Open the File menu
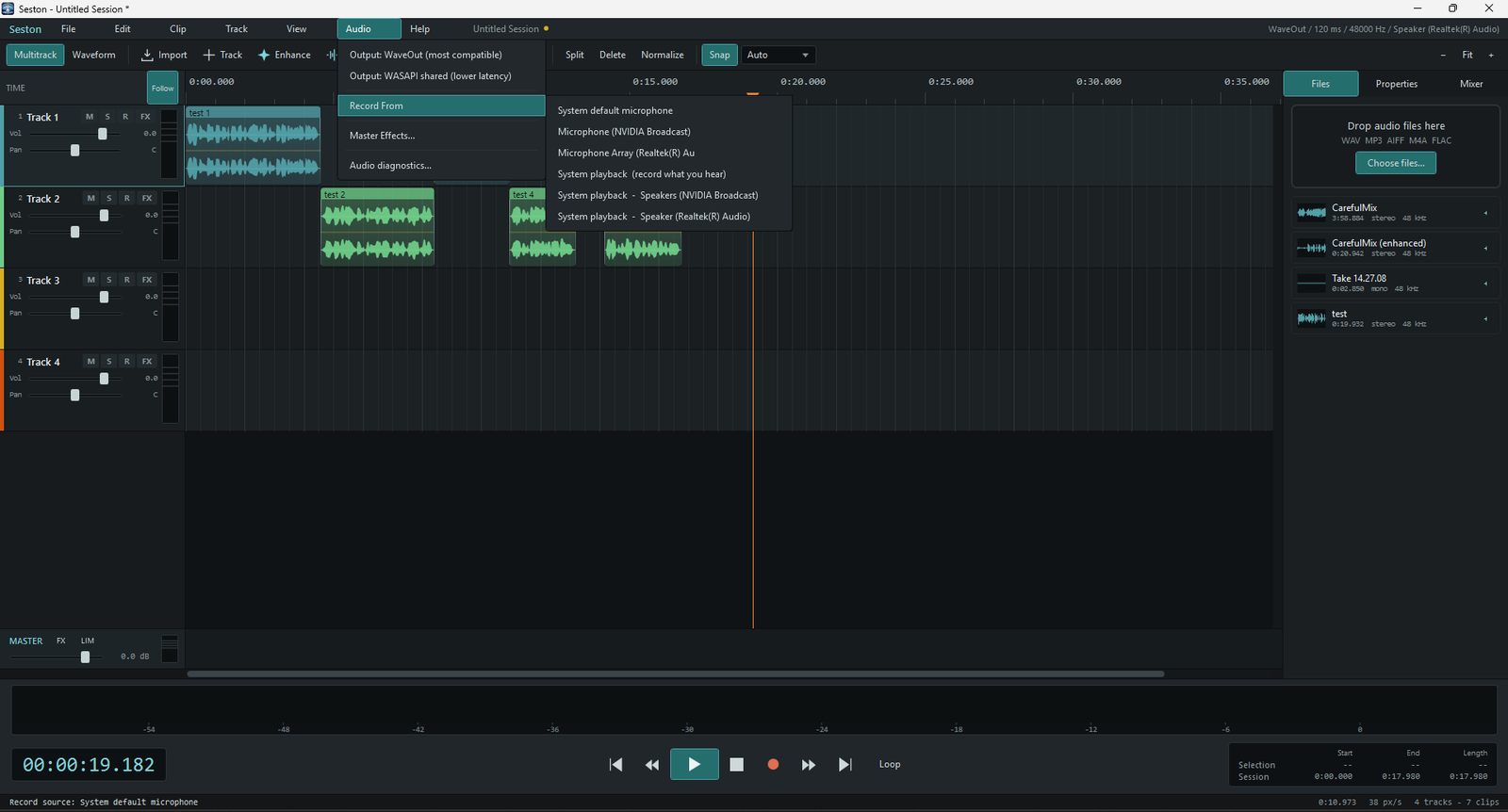Screen dimensions: 1508x812 pyautogui.click(x=69, y=29)
